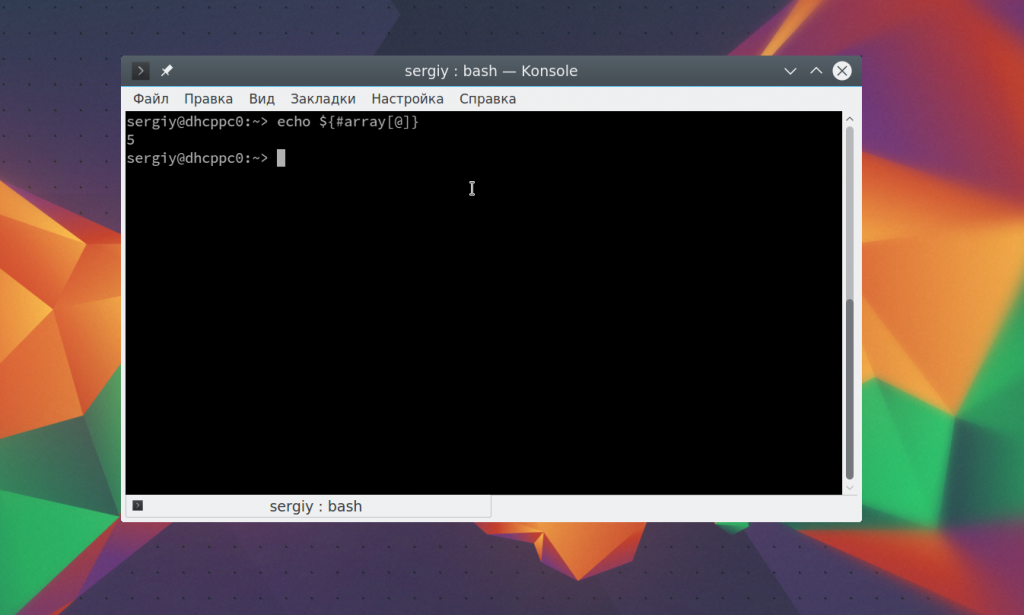Viewport: 1024px width, 615px height.
Task: Toggle the pin on all desktops icon
Action: (x=167, y=71)
